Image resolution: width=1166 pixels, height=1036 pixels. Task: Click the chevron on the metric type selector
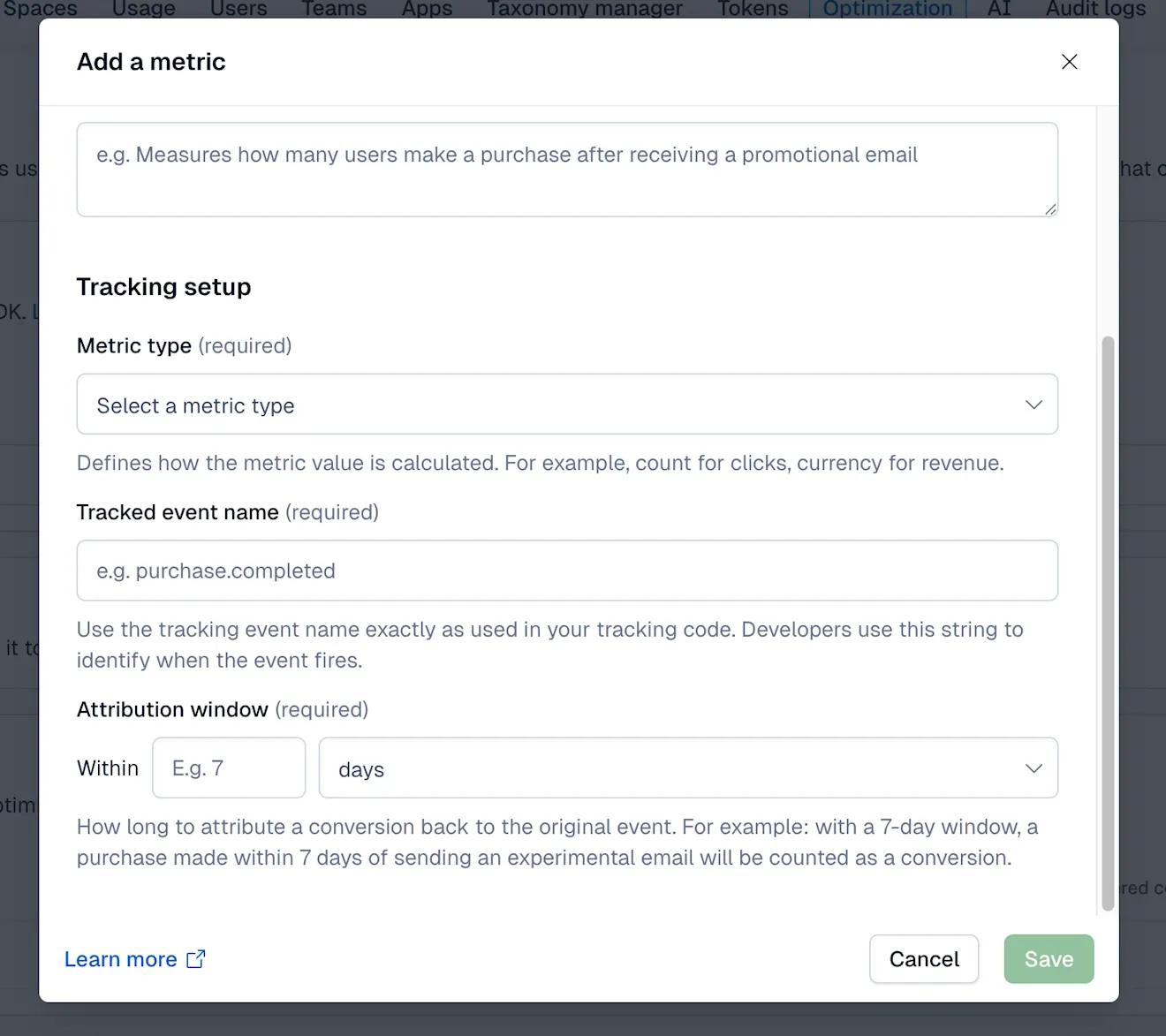pyautogui.click(x=1033, y=405)
